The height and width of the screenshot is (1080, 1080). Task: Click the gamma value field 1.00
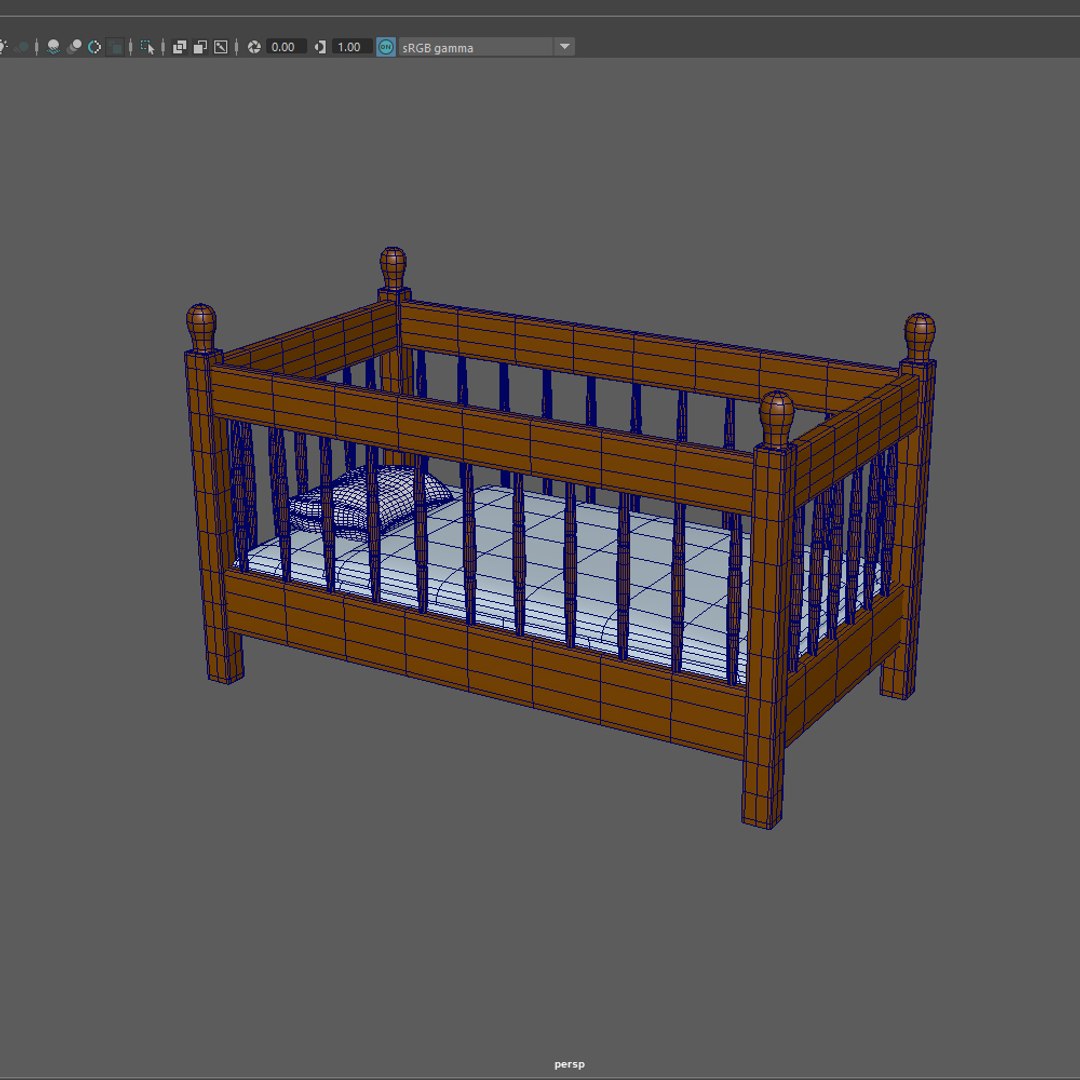(x=352, y=47)
